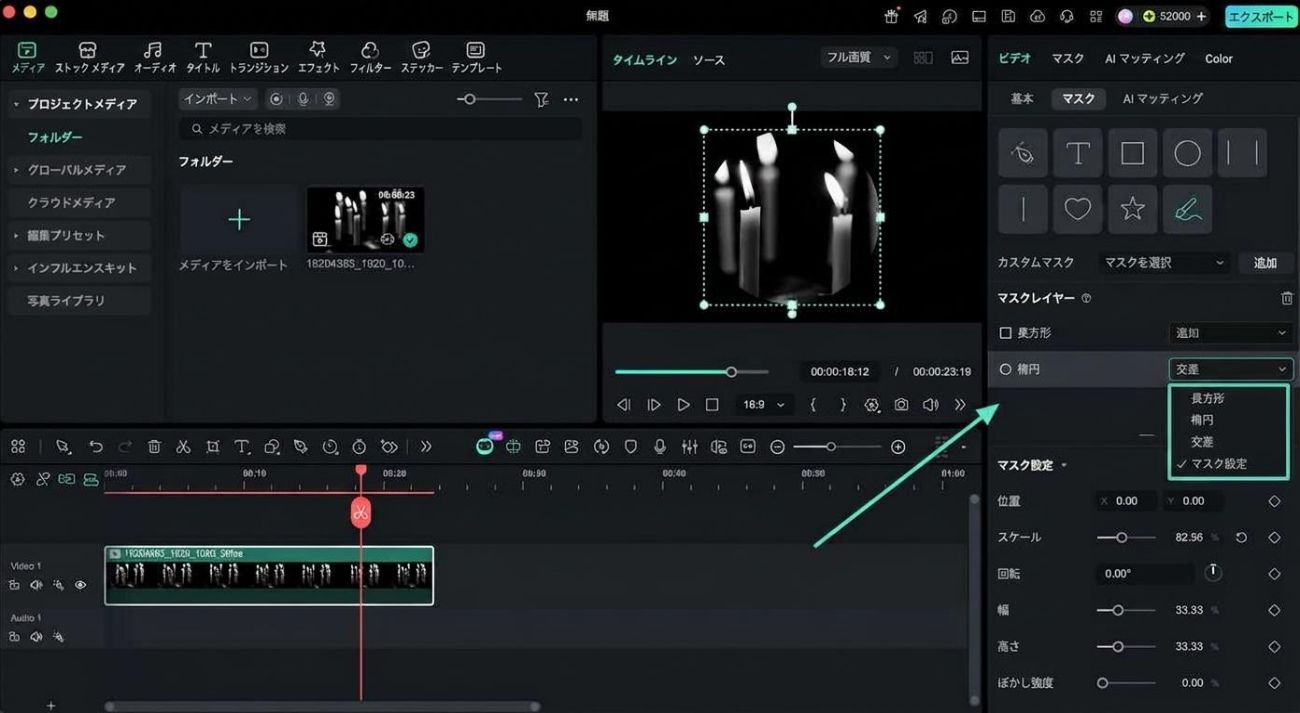The height and width of the screenshot is (713, 1300).
Task: Open the ストックメディア tab
Action: [89, 58]
